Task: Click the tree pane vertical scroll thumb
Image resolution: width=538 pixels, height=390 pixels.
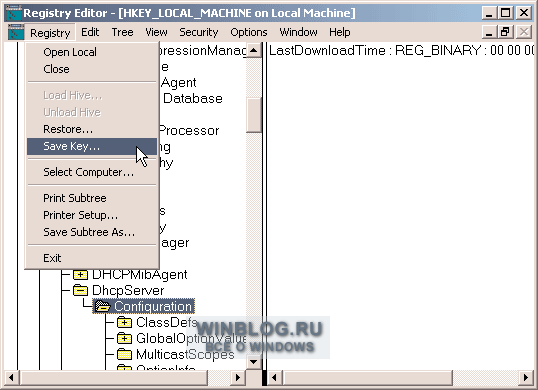Action: 254,115
